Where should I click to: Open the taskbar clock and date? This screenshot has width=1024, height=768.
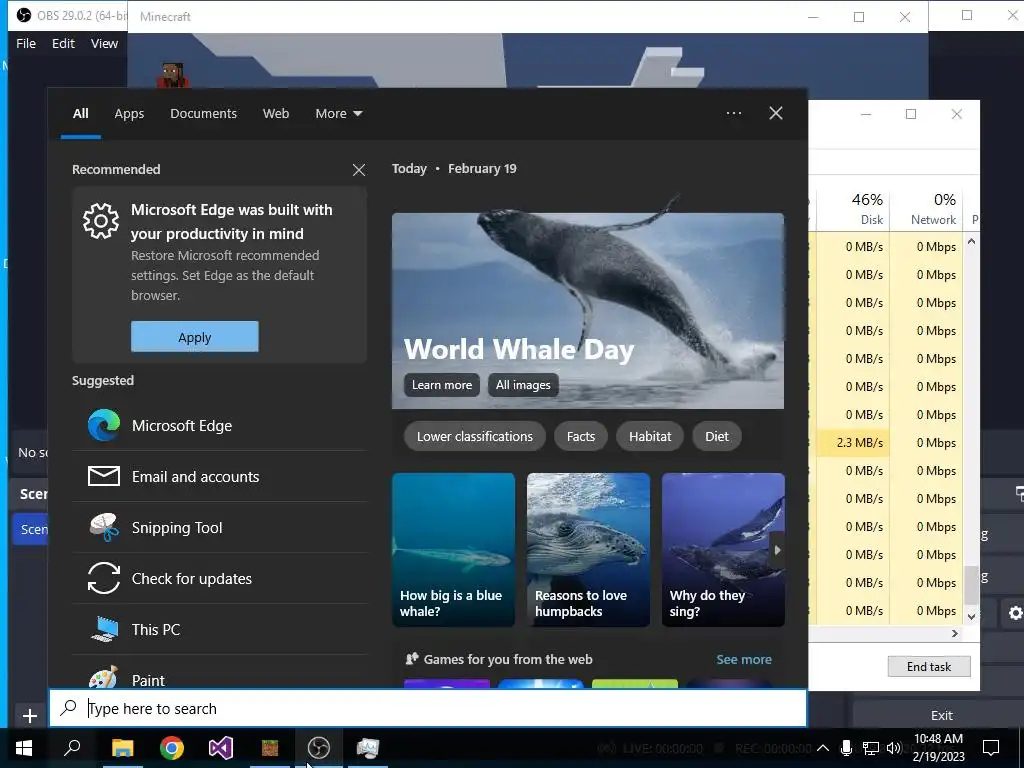click(938, 748)
